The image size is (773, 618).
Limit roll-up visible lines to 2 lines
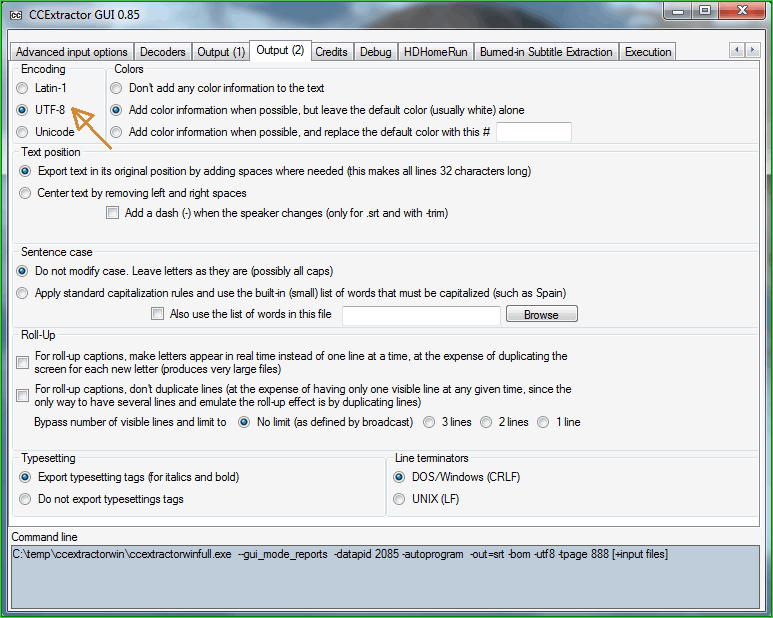click(x=487, y=422)
